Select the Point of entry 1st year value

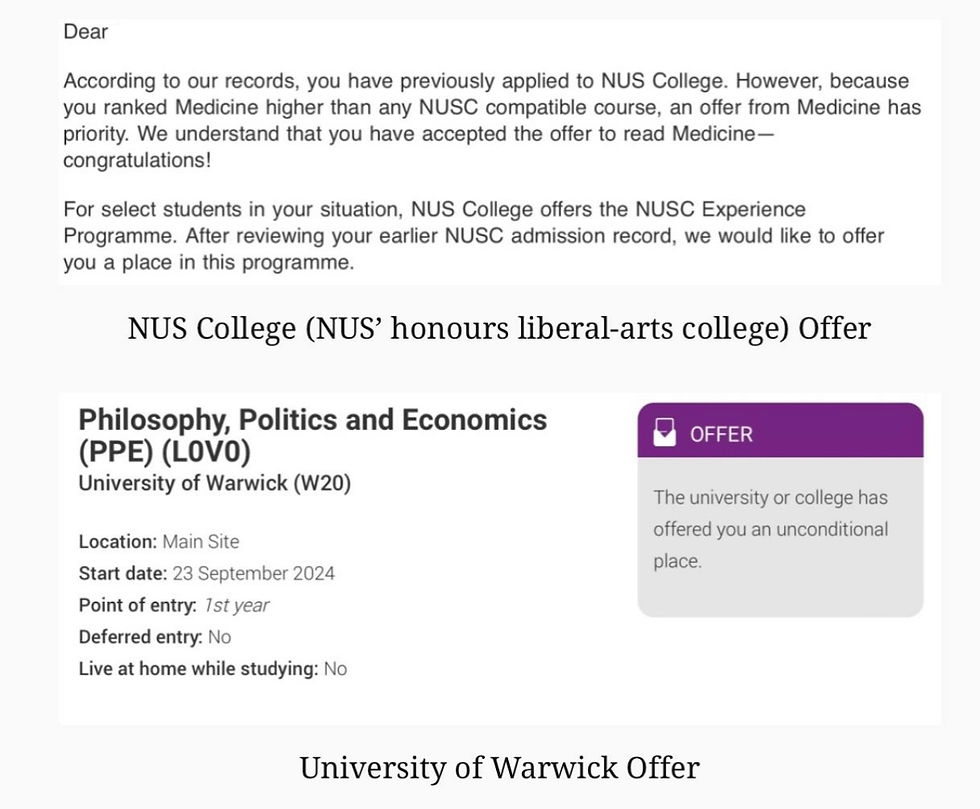[236, 605]
